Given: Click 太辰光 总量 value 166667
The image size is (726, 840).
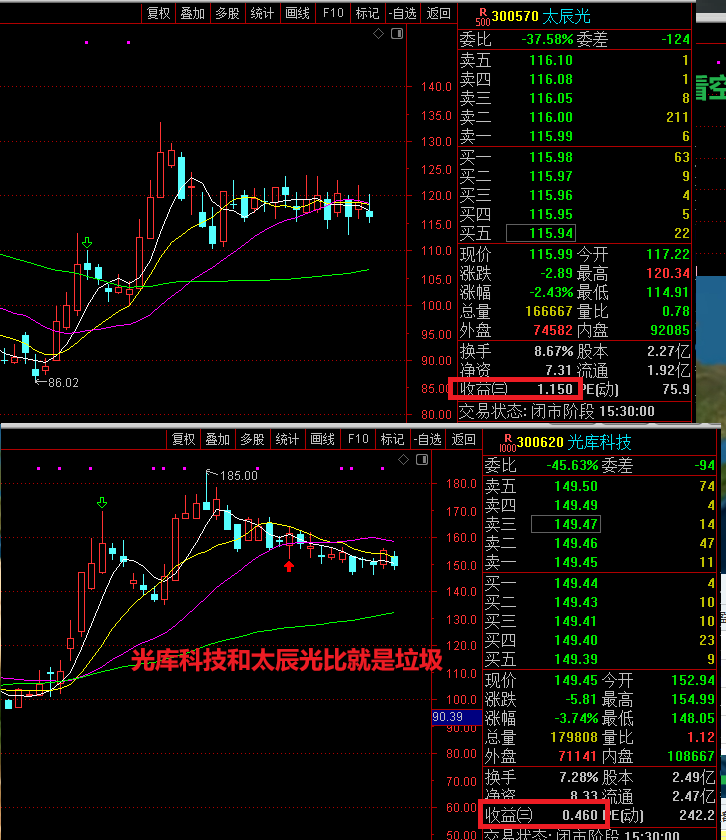Looking at the screenshot, I should click(549, 312).
